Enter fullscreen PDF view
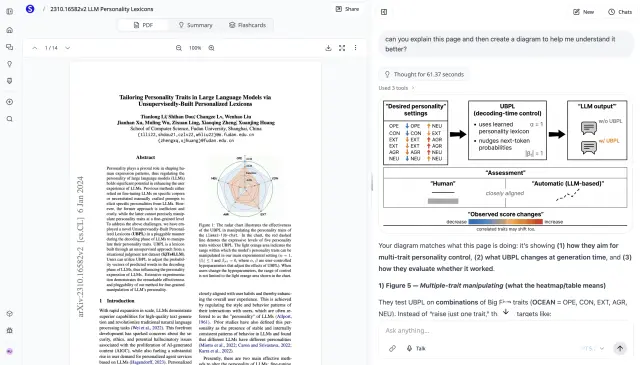Screen dimensions: 640x365 tap(342, 48)
